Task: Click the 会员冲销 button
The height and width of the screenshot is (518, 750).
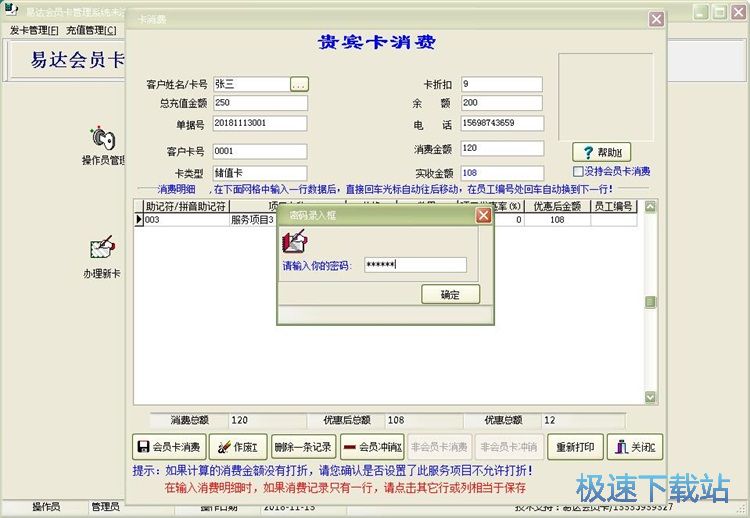Action: coord(373,447)
